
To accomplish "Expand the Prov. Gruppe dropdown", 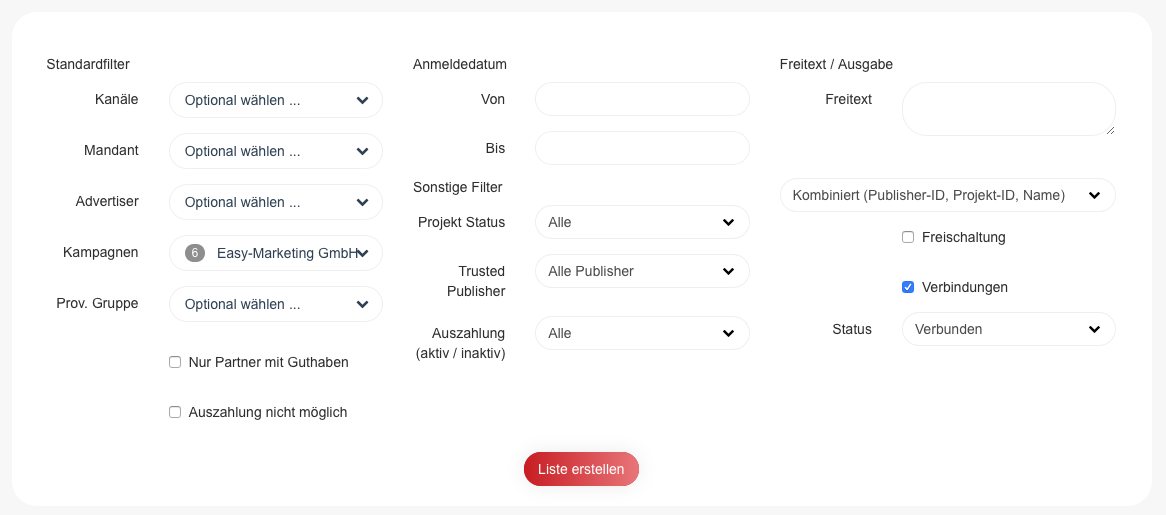I will 275,304.
